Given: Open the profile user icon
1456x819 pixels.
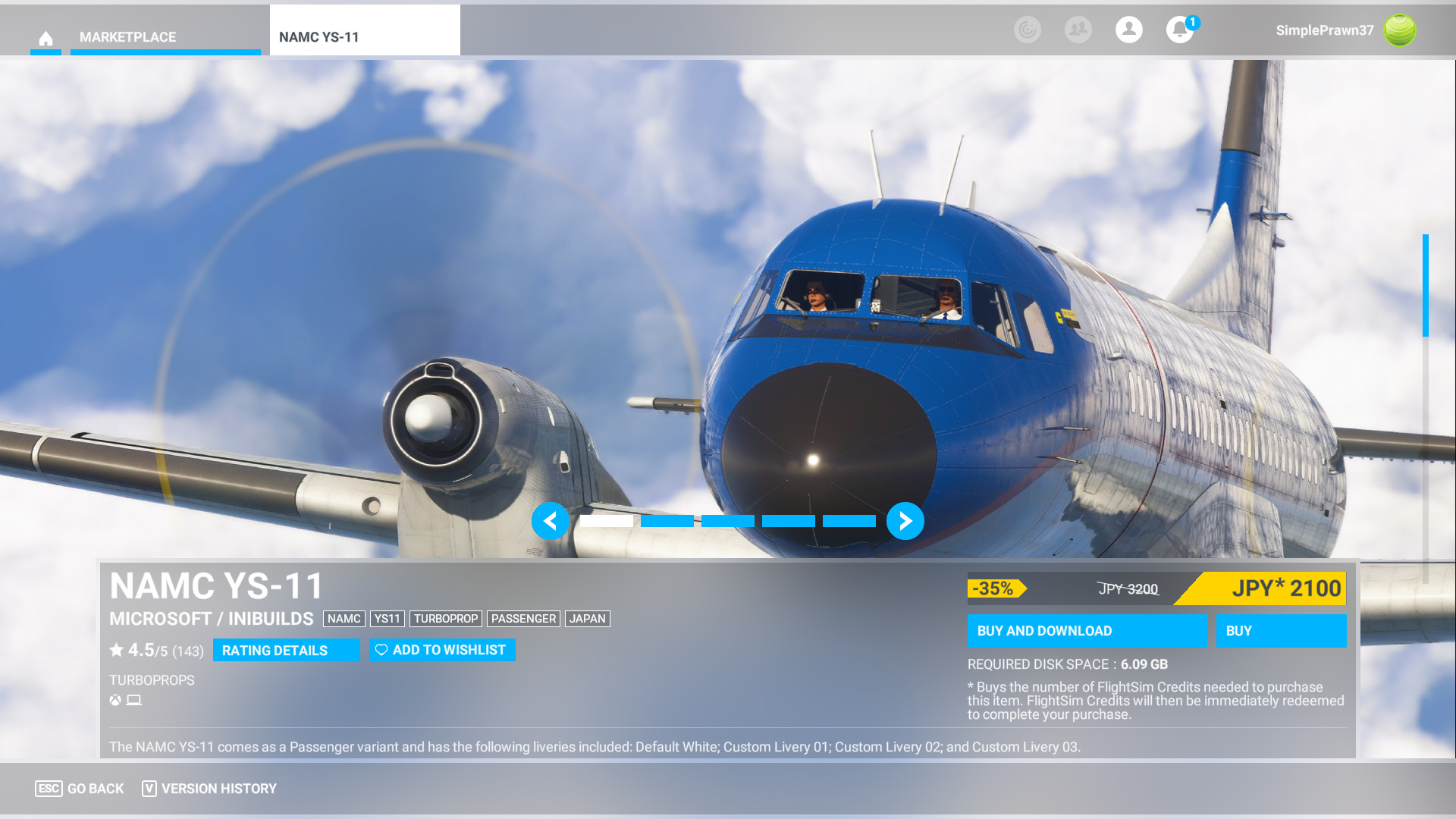Looking at the screenshot, I should (x=1128, y=30).
